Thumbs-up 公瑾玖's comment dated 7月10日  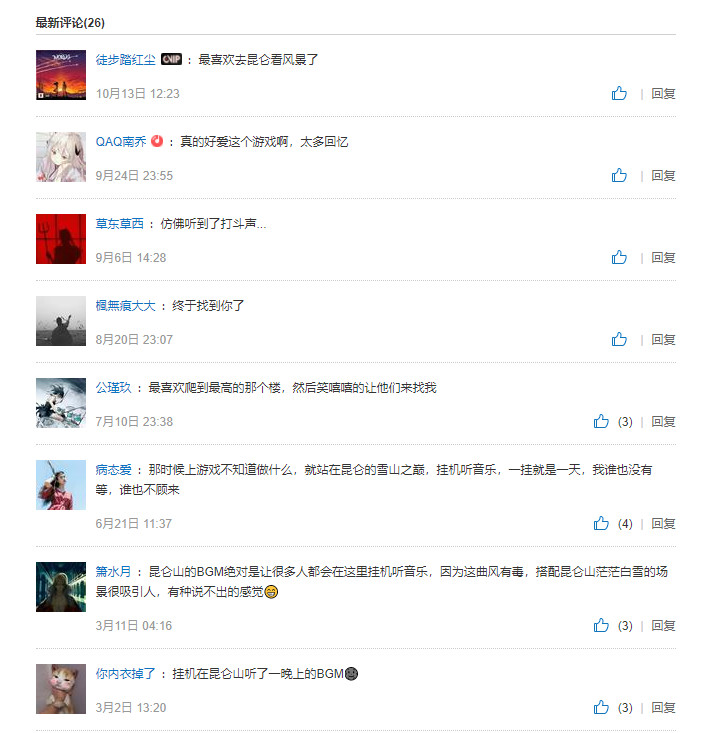tap(601, 421)
